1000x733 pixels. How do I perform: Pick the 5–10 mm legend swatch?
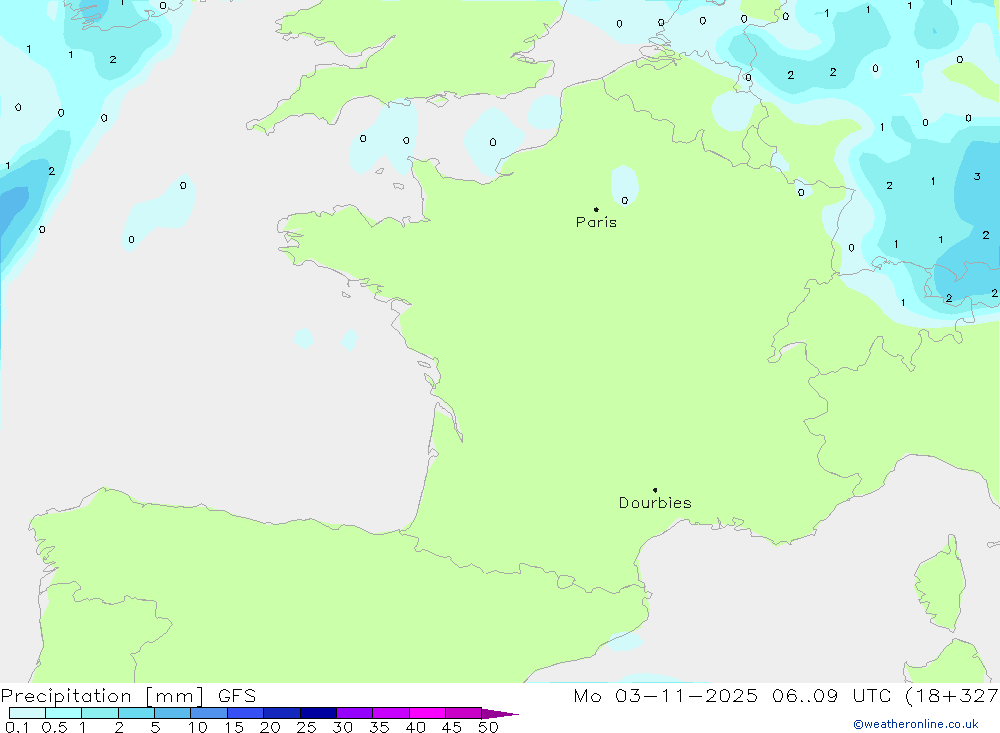(173, 713)
